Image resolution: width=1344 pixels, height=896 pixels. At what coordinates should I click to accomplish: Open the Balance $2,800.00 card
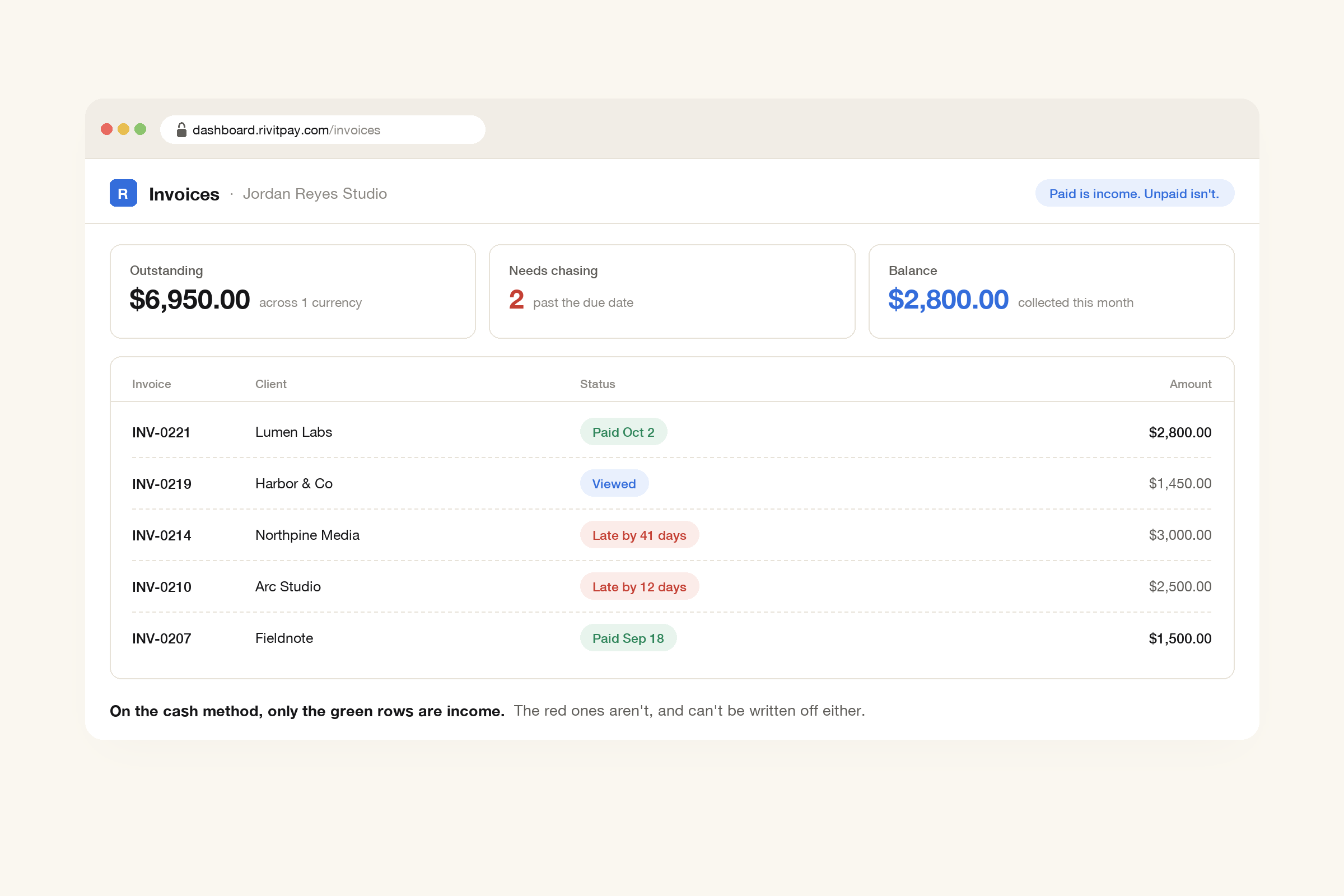pos(1052,291)
